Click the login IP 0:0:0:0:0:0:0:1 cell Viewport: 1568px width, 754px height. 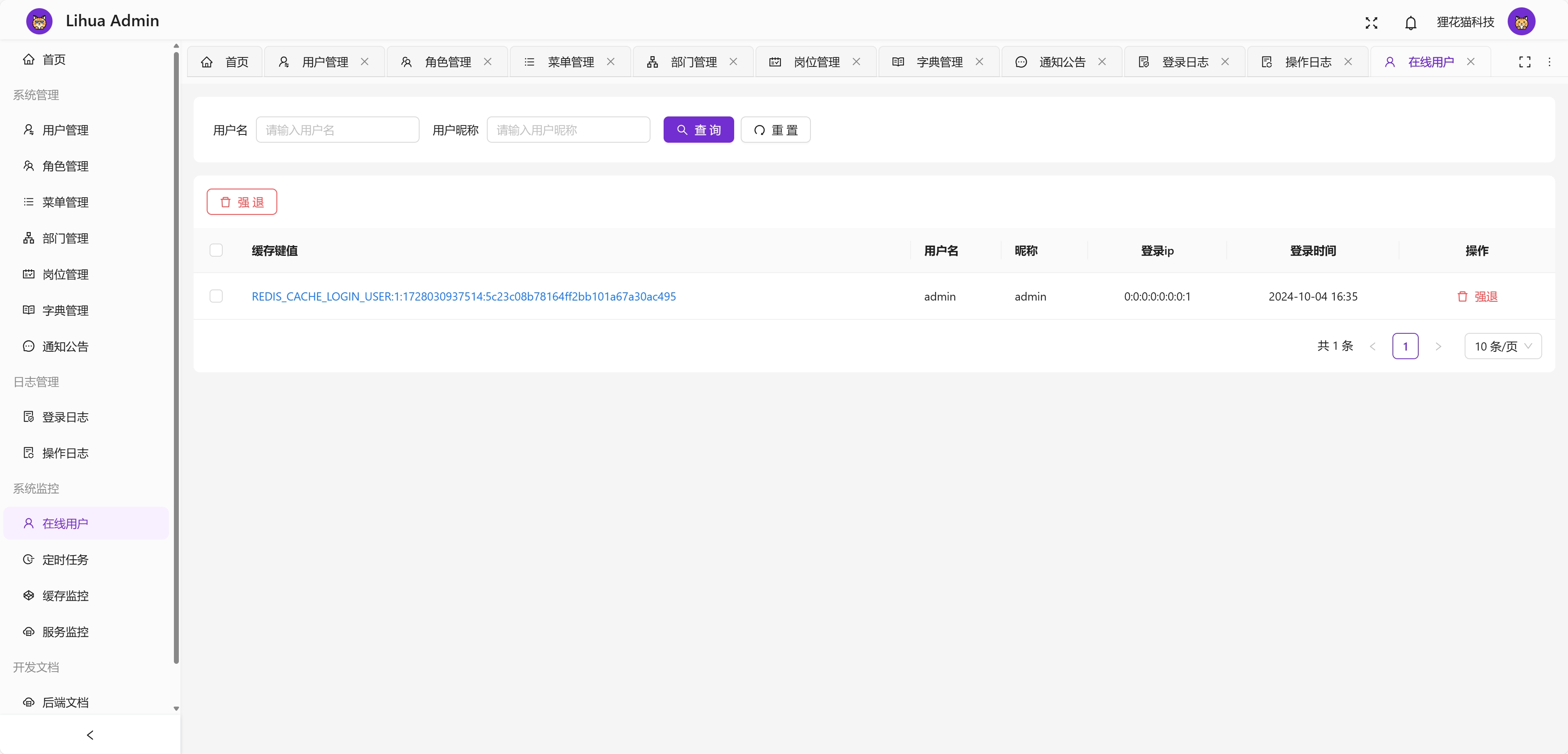pyautogui.click(x=1157, y=296)
